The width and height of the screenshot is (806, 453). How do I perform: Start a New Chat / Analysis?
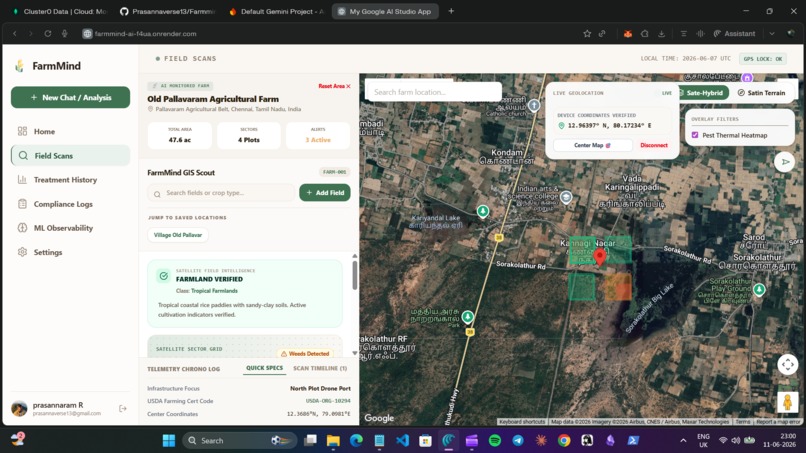70,97
